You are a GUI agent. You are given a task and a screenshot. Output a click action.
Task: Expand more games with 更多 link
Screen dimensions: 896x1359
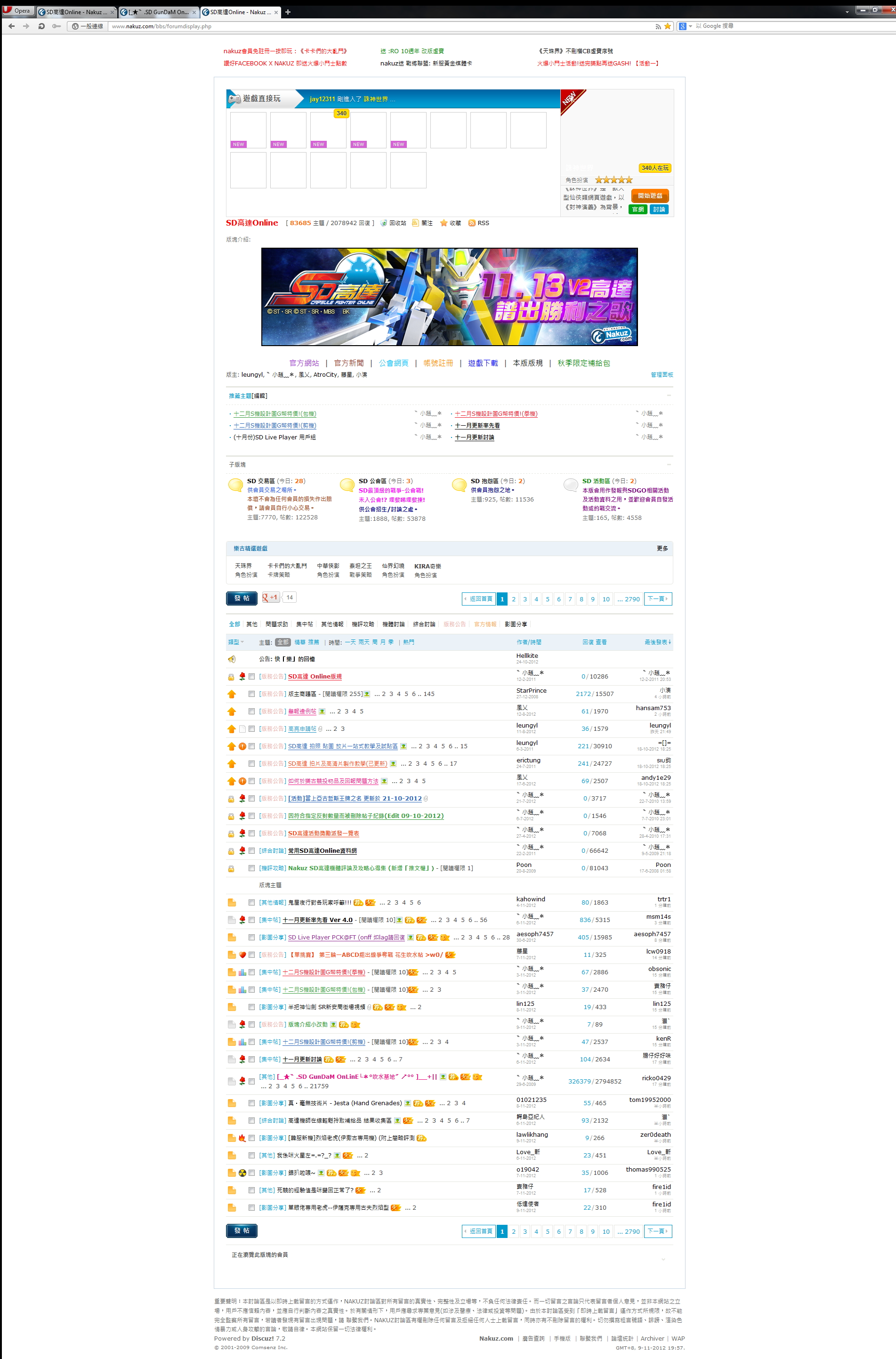point(662,549)
